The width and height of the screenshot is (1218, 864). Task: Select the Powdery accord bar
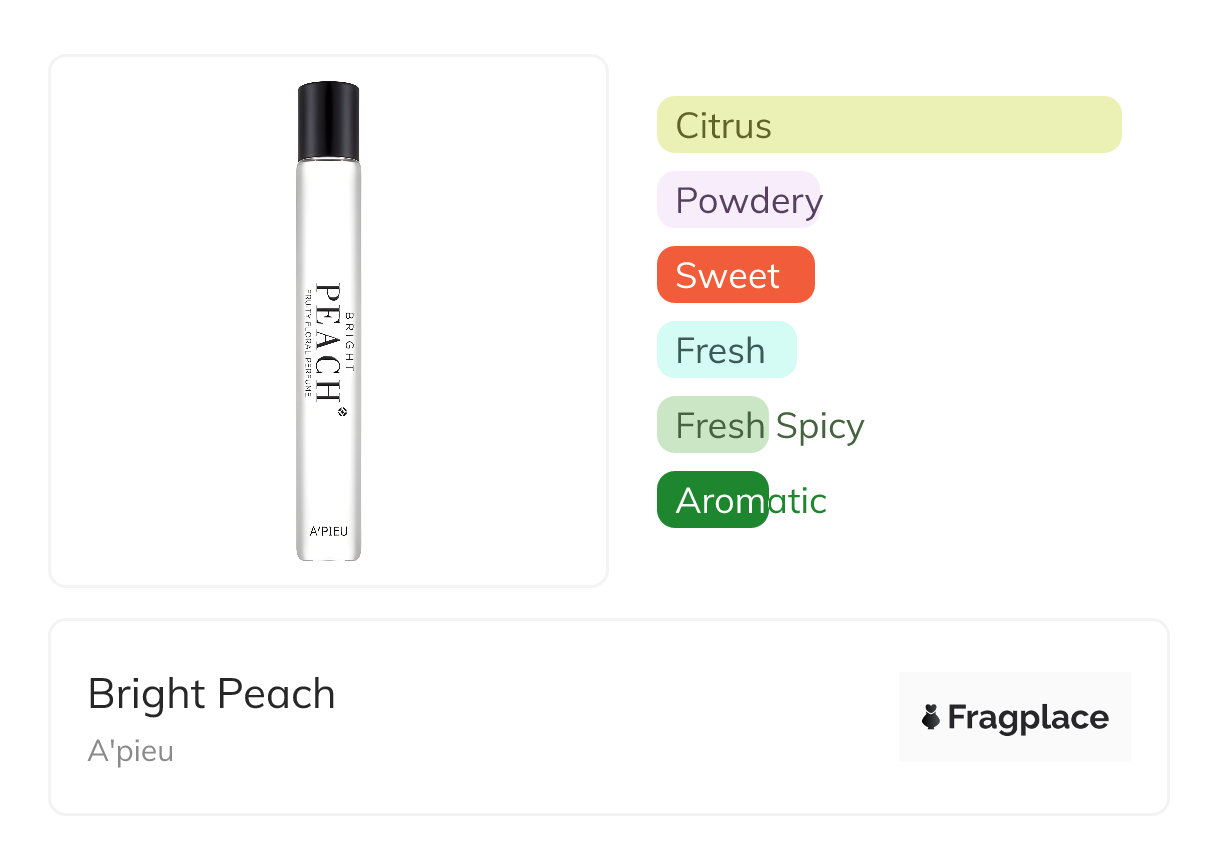pyautogui.click(x=738, y=200)
